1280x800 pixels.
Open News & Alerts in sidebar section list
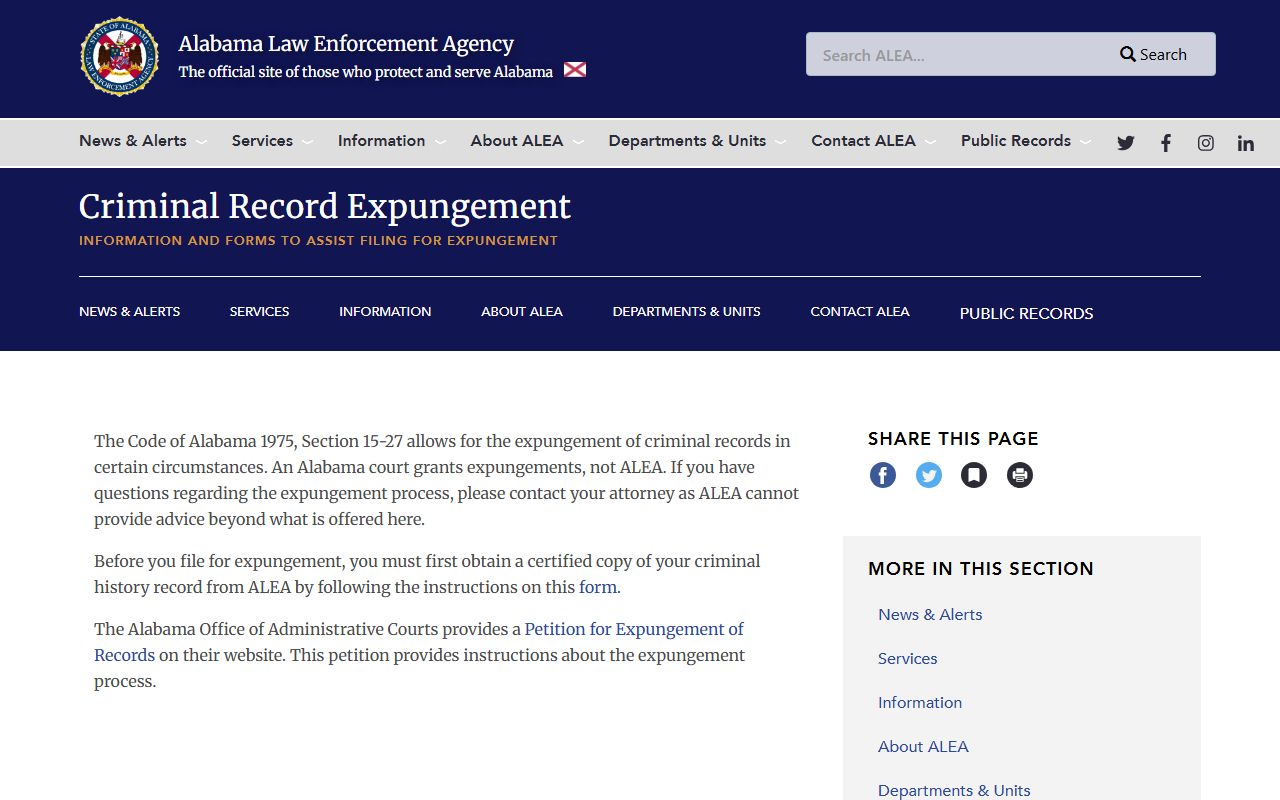tap(930, 615)
